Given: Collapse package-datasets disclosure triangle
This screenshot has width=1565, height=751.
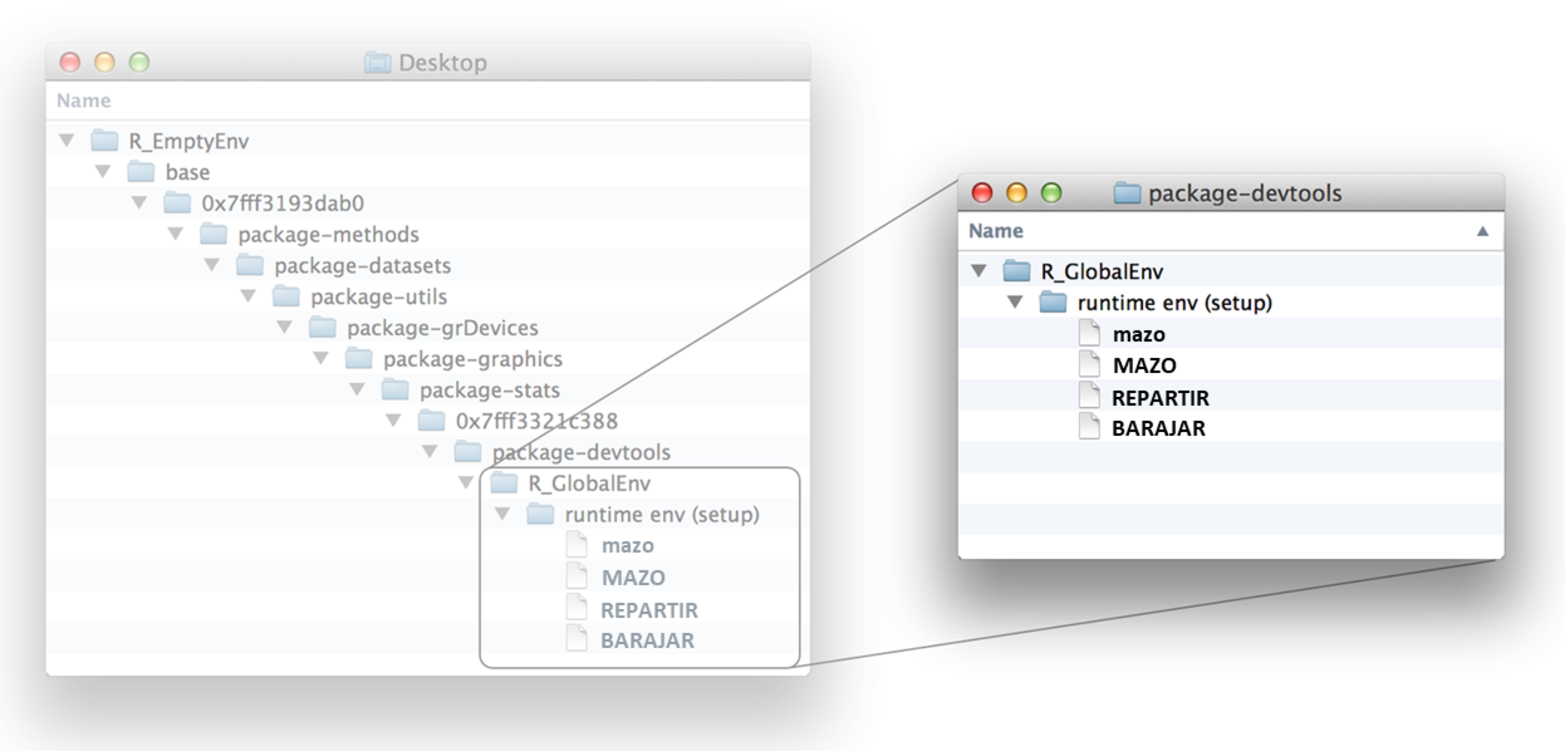Looking at the screenshot, I should (x=211, y=266).
